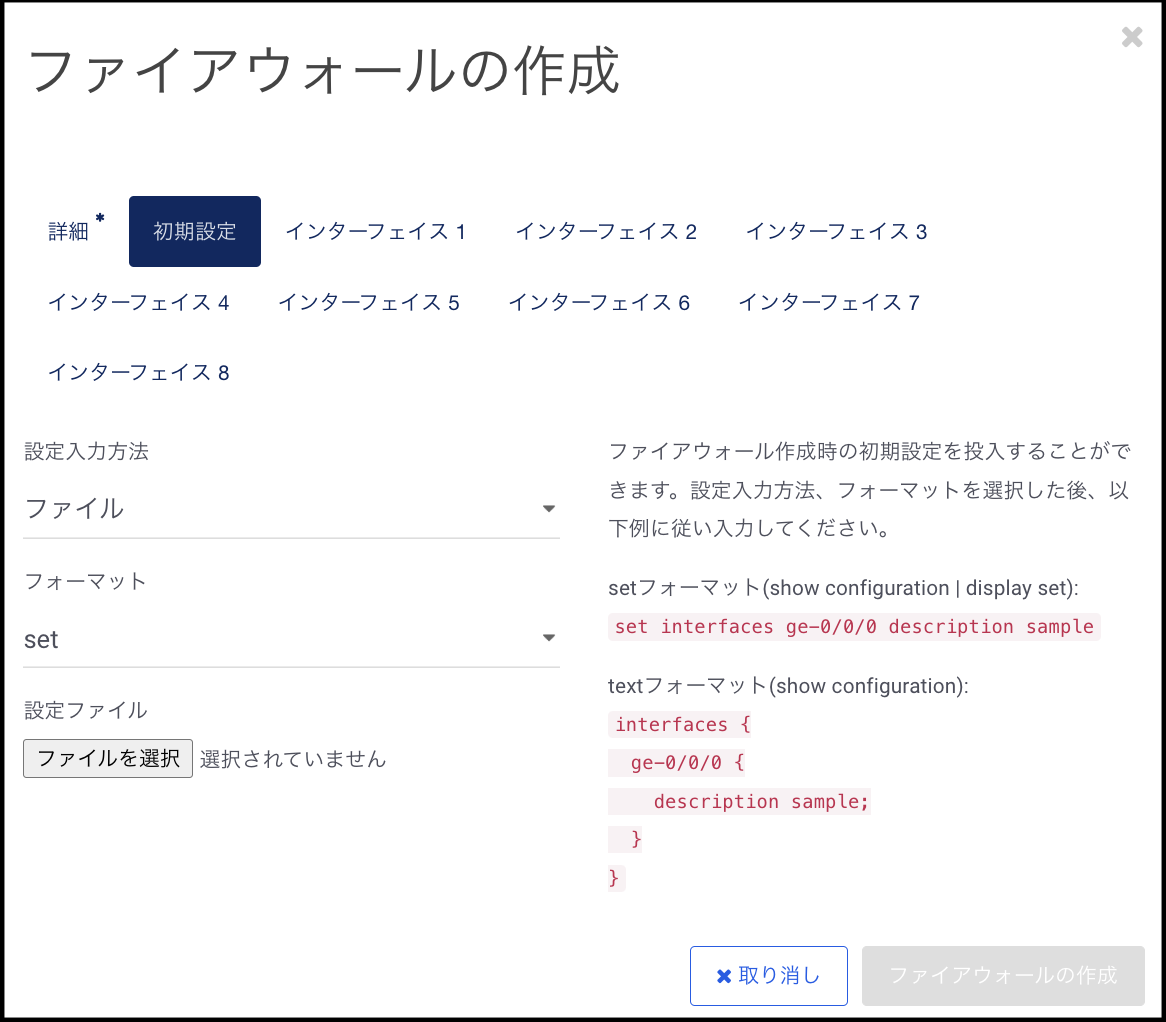Open the インターフェイス 3 tab

(x=837, y=231)
